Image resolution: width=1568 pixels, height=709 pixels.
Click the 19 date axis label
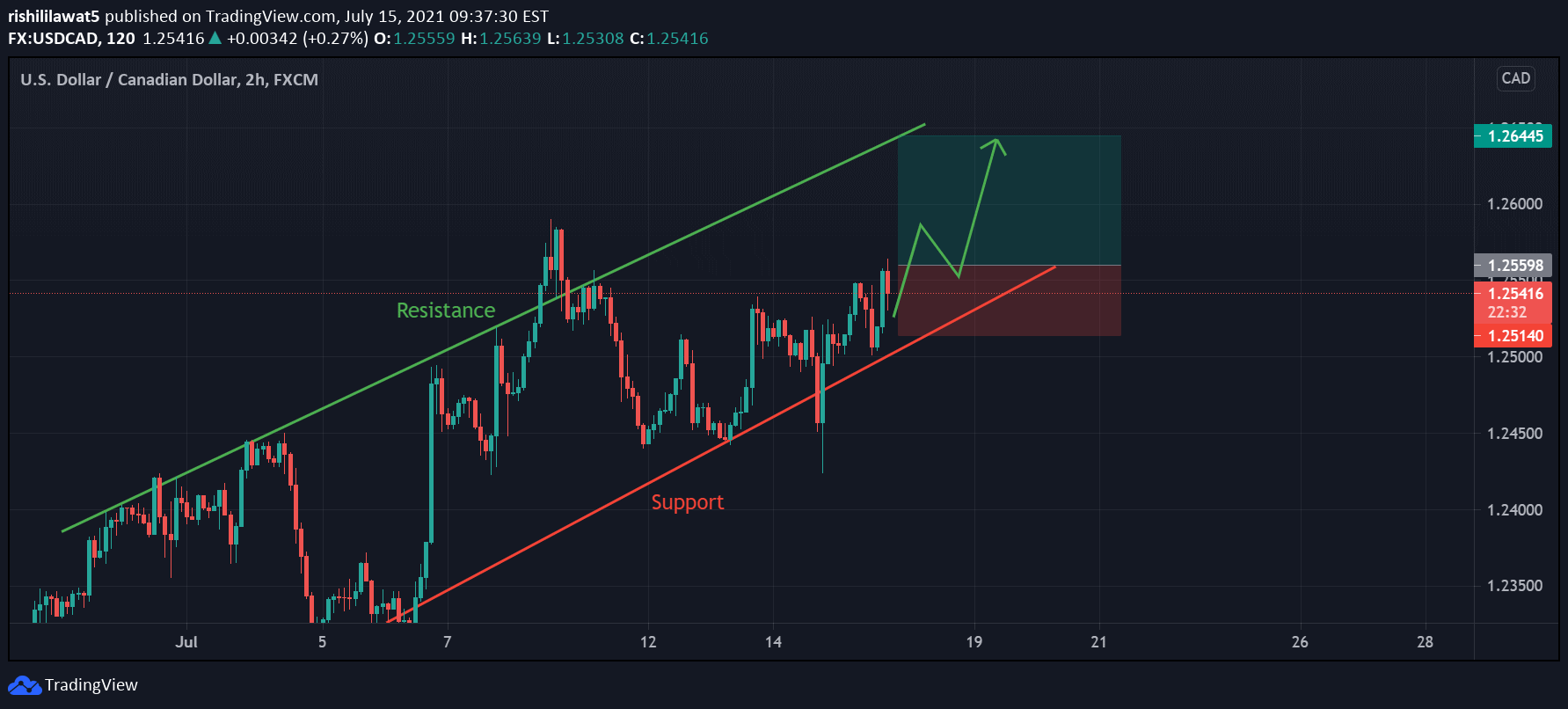pos(974,641)
